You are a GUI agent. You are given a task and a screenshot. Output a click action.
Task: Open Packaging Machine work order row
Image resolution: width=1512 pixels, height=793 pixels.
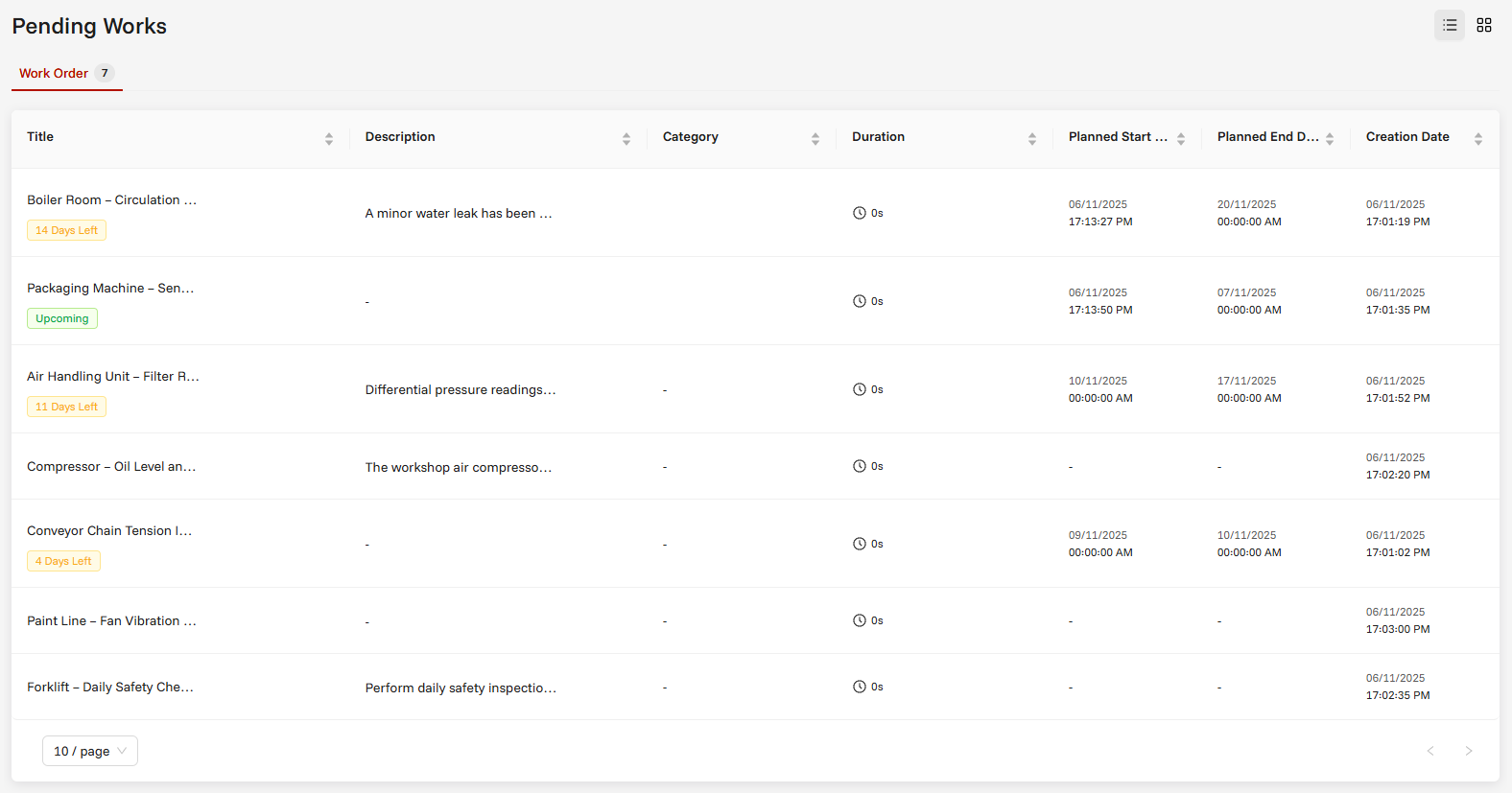tap(755, 301)
